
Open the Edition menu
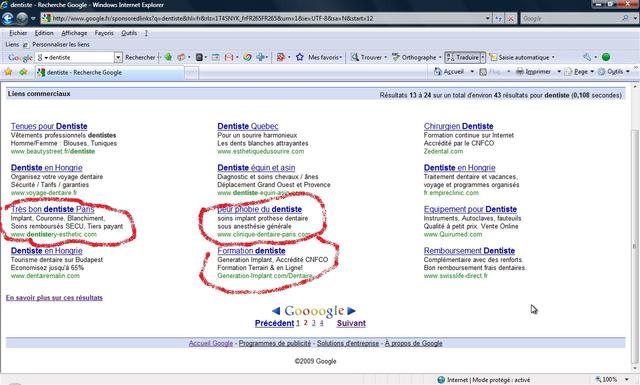[44, 33]
